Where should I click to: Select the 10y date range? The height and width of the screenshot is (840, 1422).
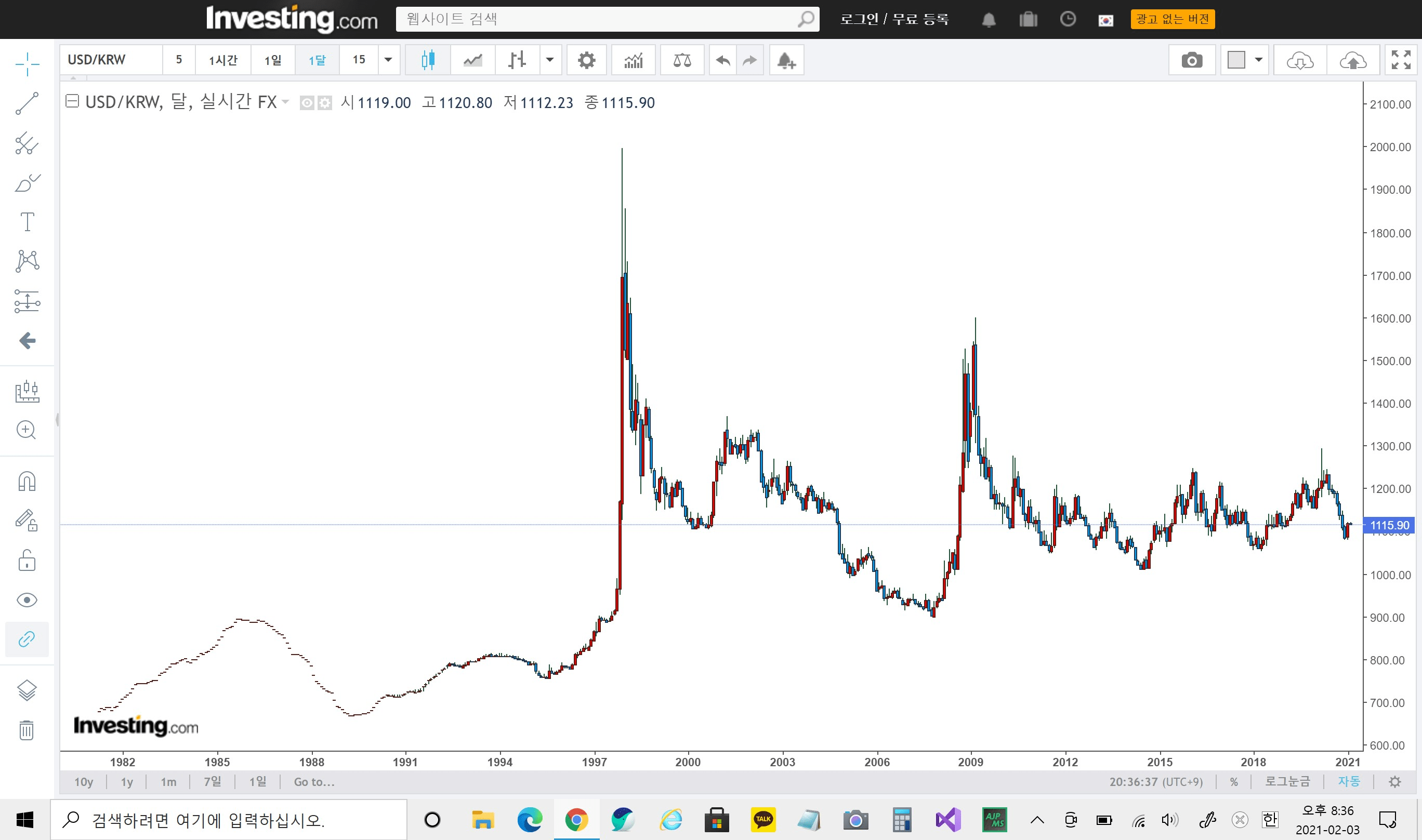[84, 782]
